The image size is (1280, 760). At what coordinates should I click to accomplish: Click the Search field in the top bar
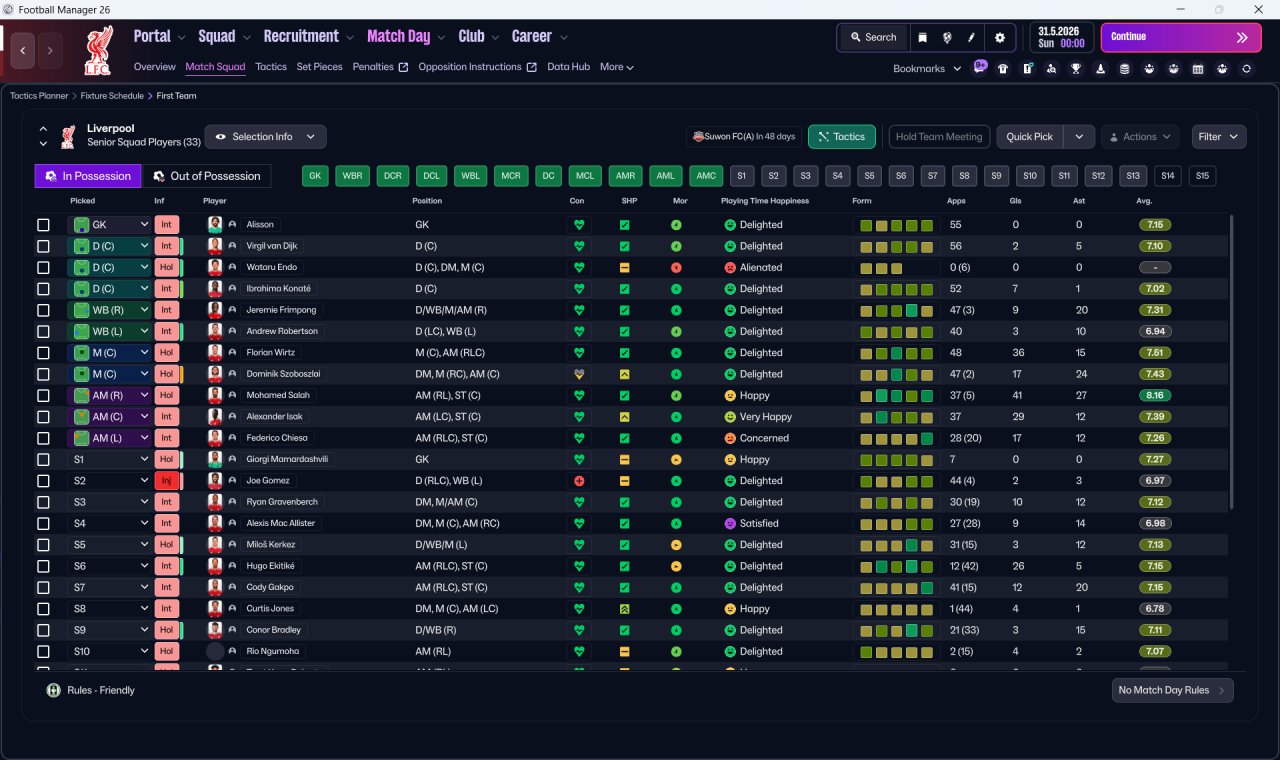(873, 37)
